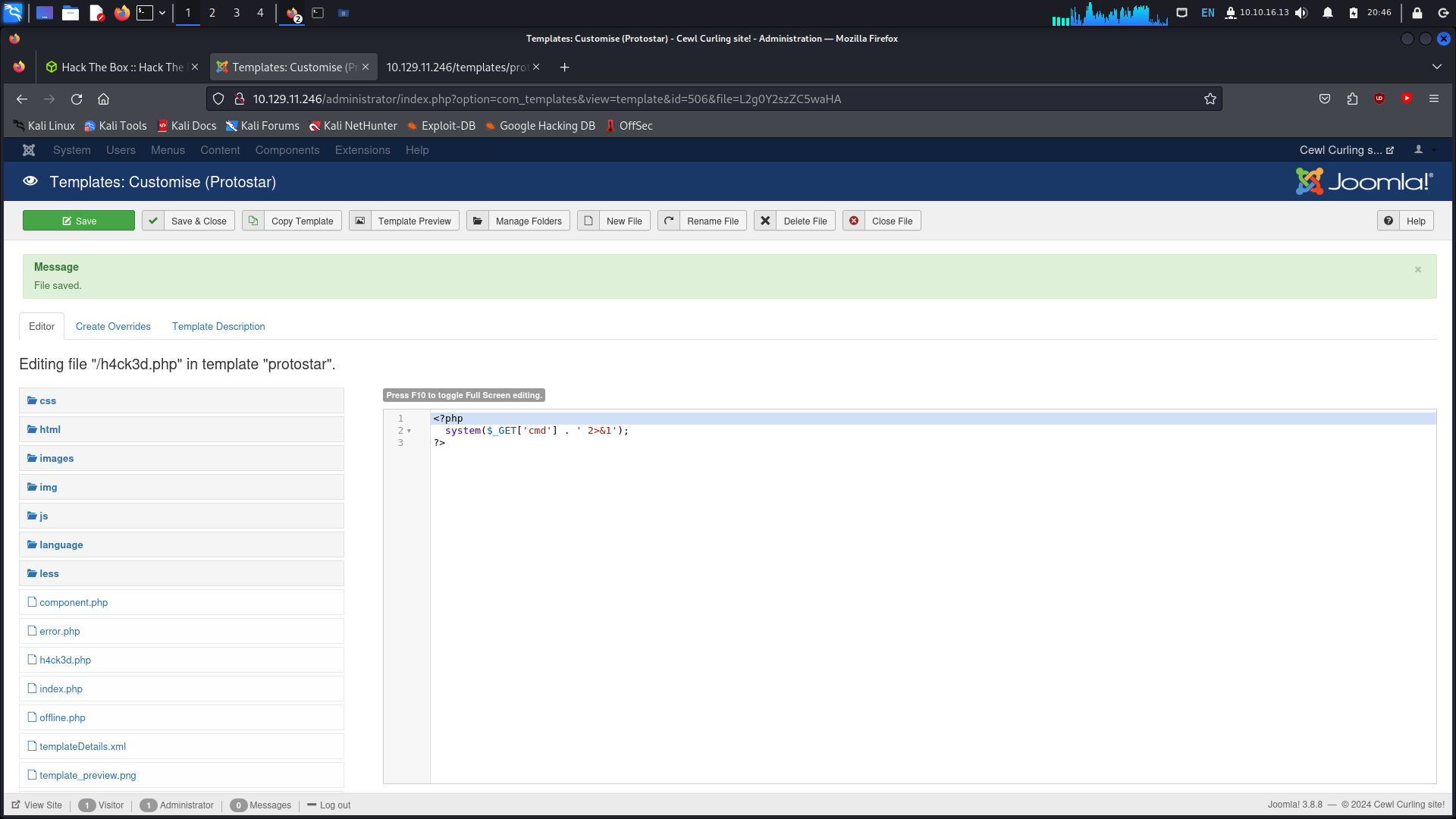This screenshot has width=1456, height=819.
Task: Click the Save to Pocket icon
Action: coord(1325,99)
